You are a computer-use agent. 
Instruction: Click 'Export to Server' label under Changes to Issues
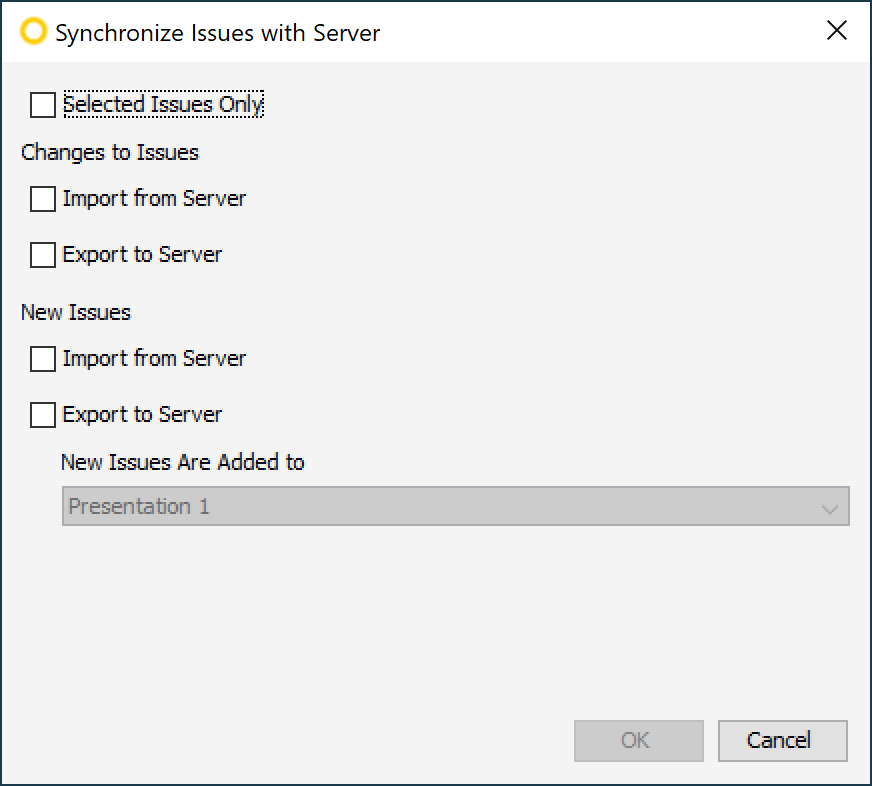pos(142,254)
